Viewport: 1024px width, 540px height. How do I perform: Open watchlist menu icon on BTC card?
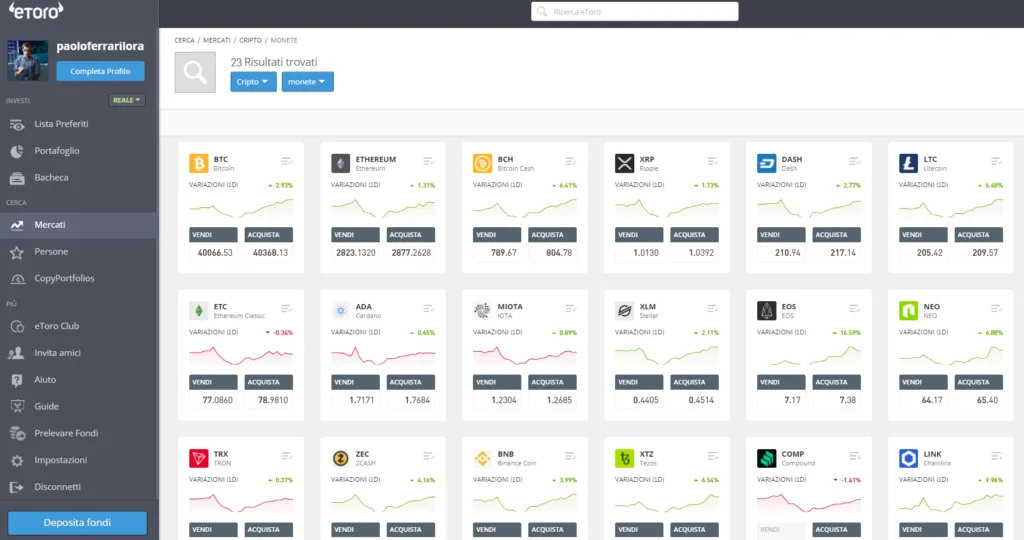tap(287, 161)
